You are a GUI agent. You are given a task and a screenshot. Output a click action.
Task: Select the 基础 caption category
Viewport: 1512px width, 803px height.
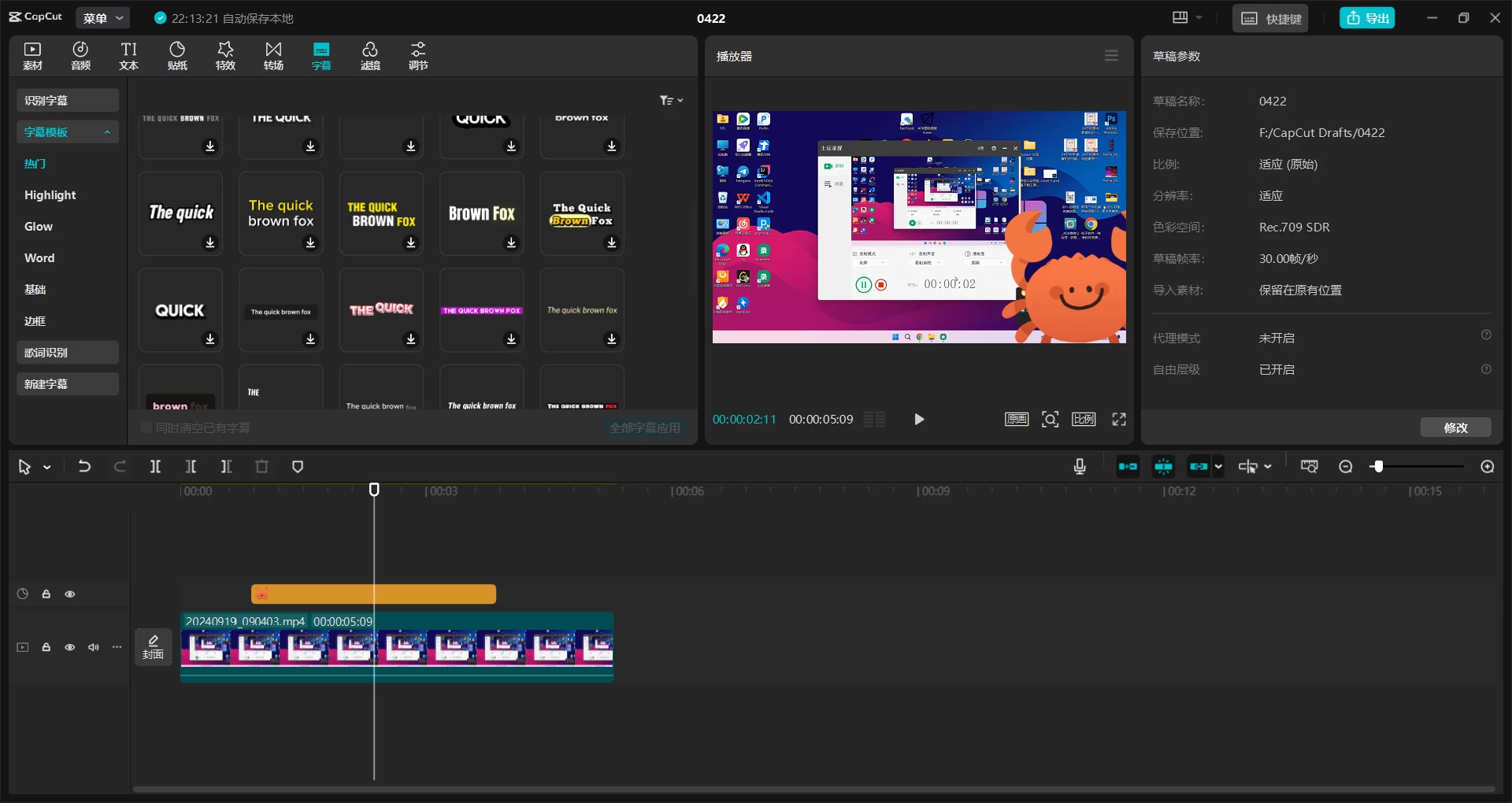[35, 290]
